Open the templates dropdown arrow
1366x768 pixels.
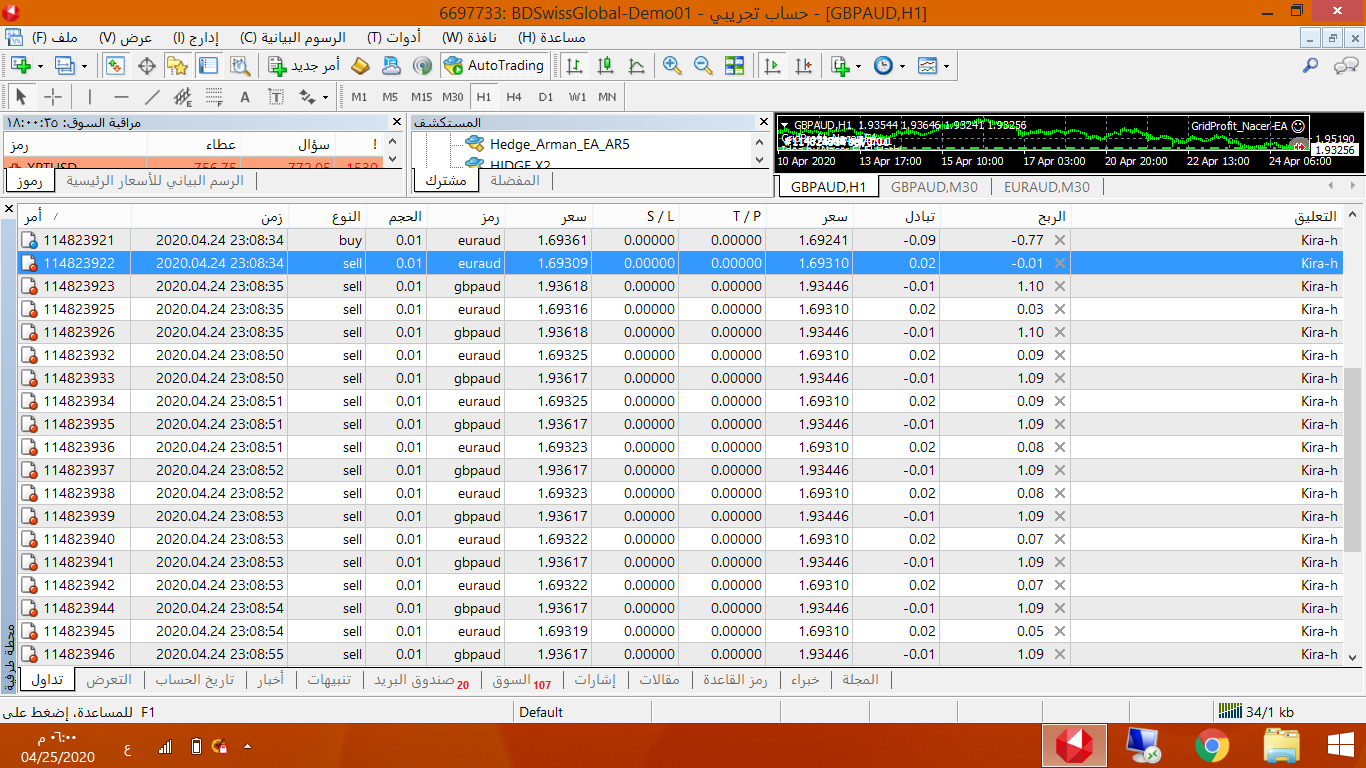pos(946,66)
